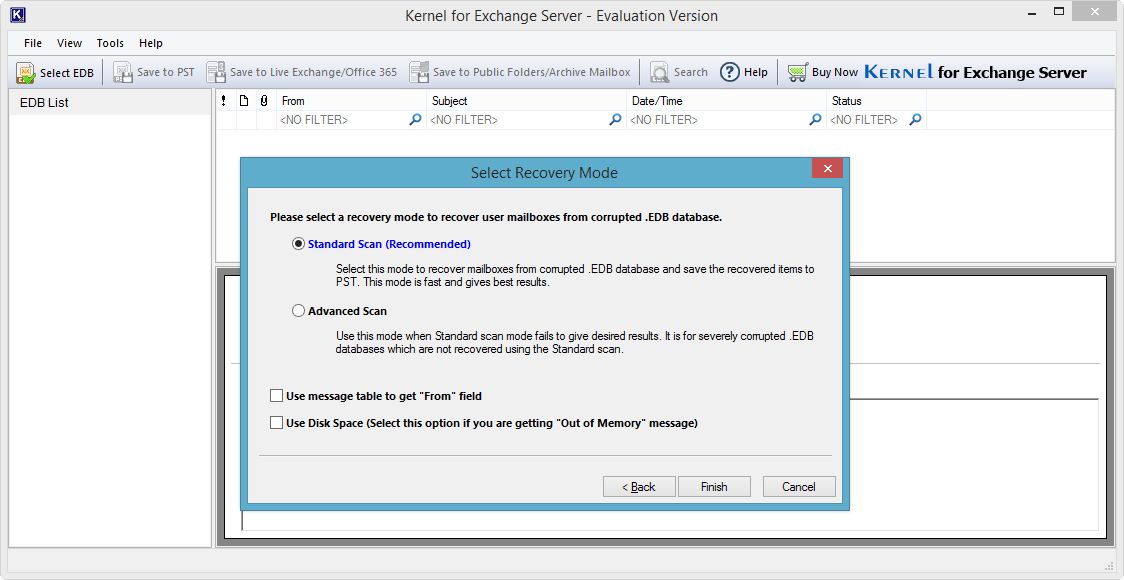
Task: Sort by the Subject column header
Action: click(x=526, y=101)
